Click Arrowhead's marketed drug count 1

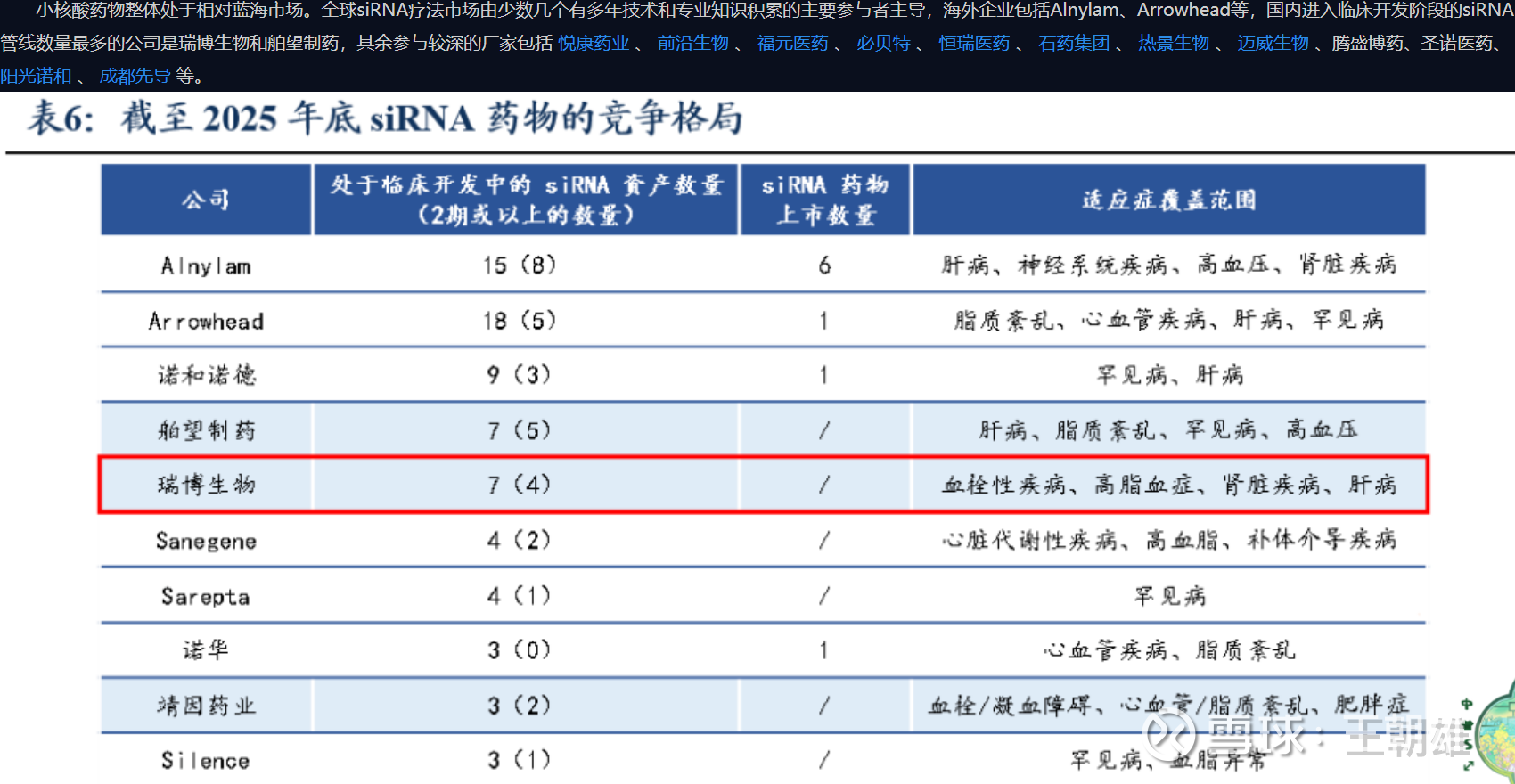tap(824, 321)
